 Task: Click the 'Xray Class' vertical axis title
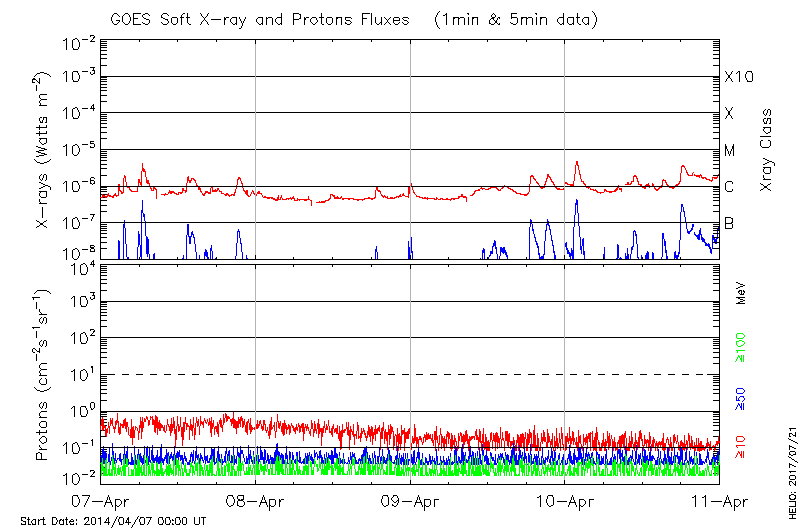coord(766,150)
